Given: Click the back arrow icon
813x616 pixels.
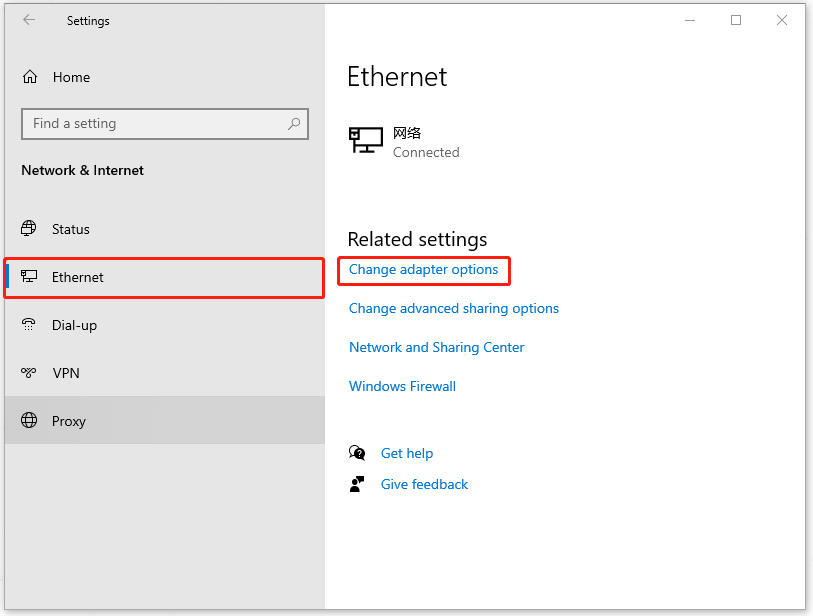Looking at the screenshot, I should pyautogui.click(x=29, y=20).
